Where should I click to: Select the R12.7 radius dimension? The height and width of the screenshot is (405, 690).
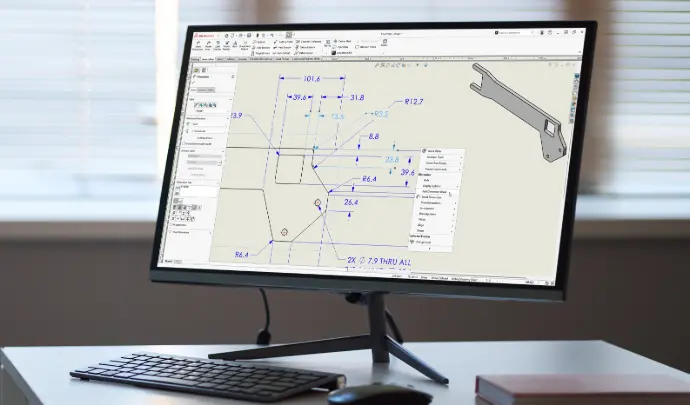coord(414,102)
